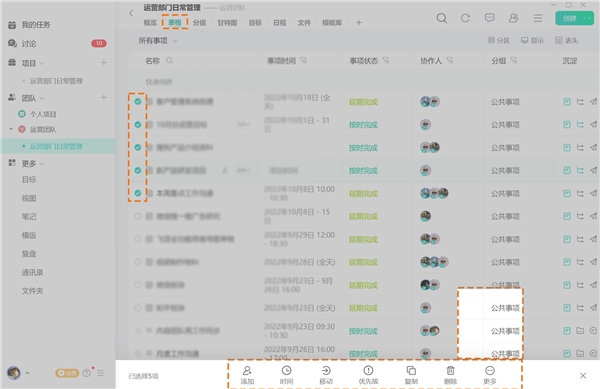Select 文件夹 in the sidebar
The image size is (600, 389).
(x=32, y=291)
